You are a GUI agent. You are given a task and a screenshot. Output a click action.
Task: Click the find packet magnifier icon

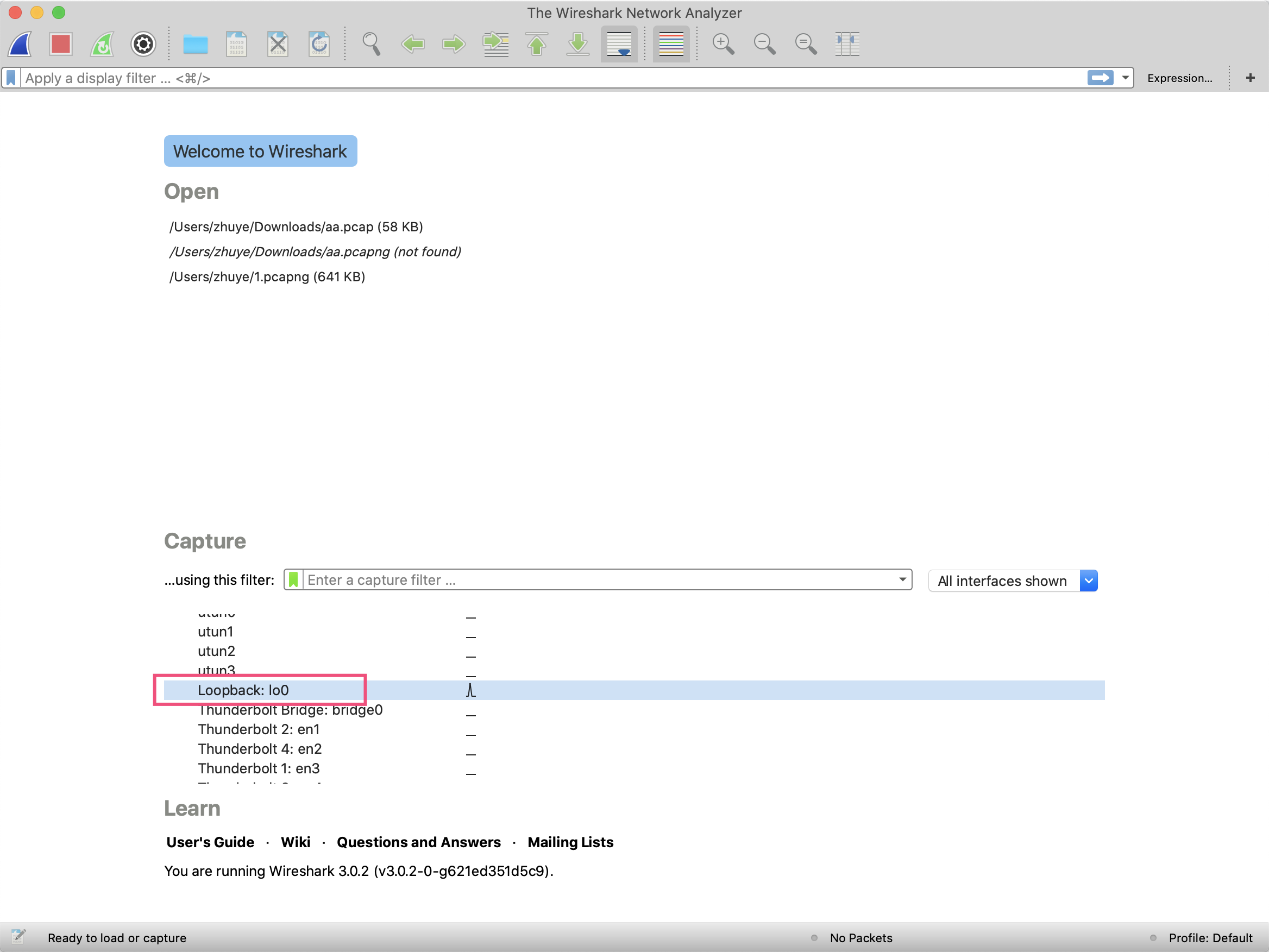[371, 43]
